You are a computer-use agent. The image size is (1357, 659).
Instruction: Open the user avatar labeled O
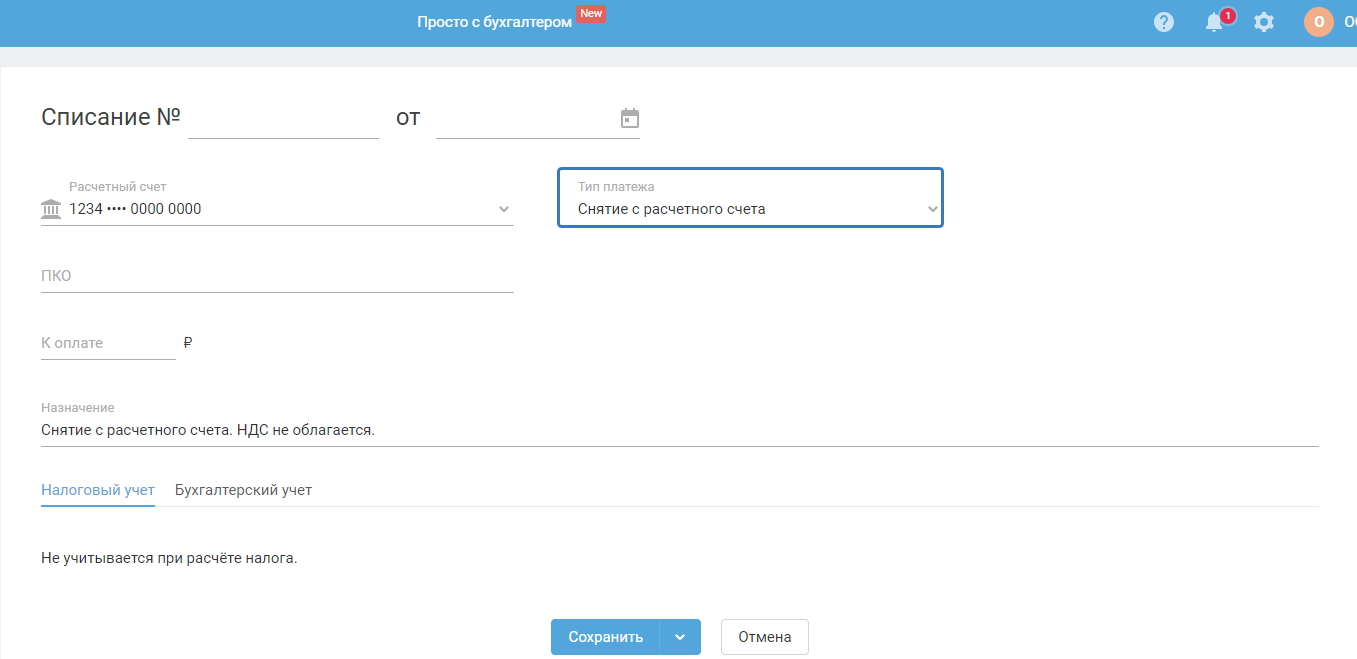[1319, 22]
